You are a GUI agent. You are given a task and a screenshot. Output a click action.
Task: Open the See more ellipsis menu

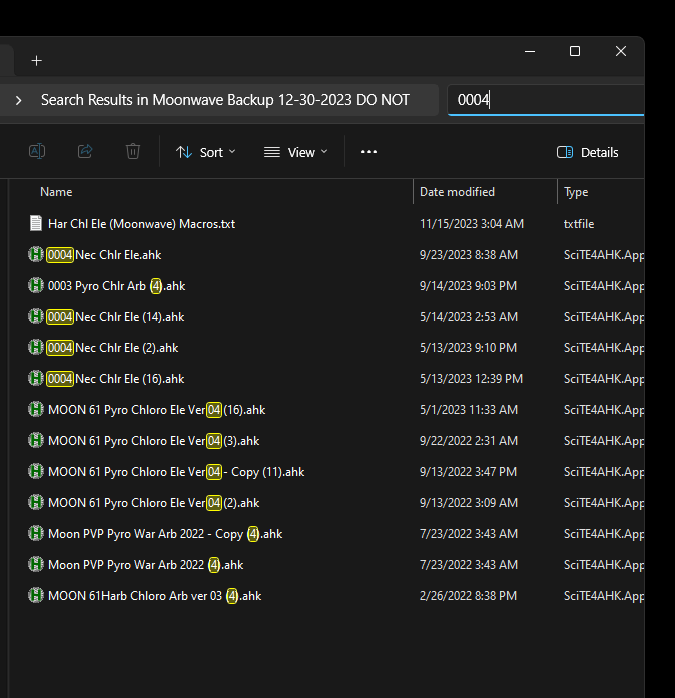click(x=369, y=152)
